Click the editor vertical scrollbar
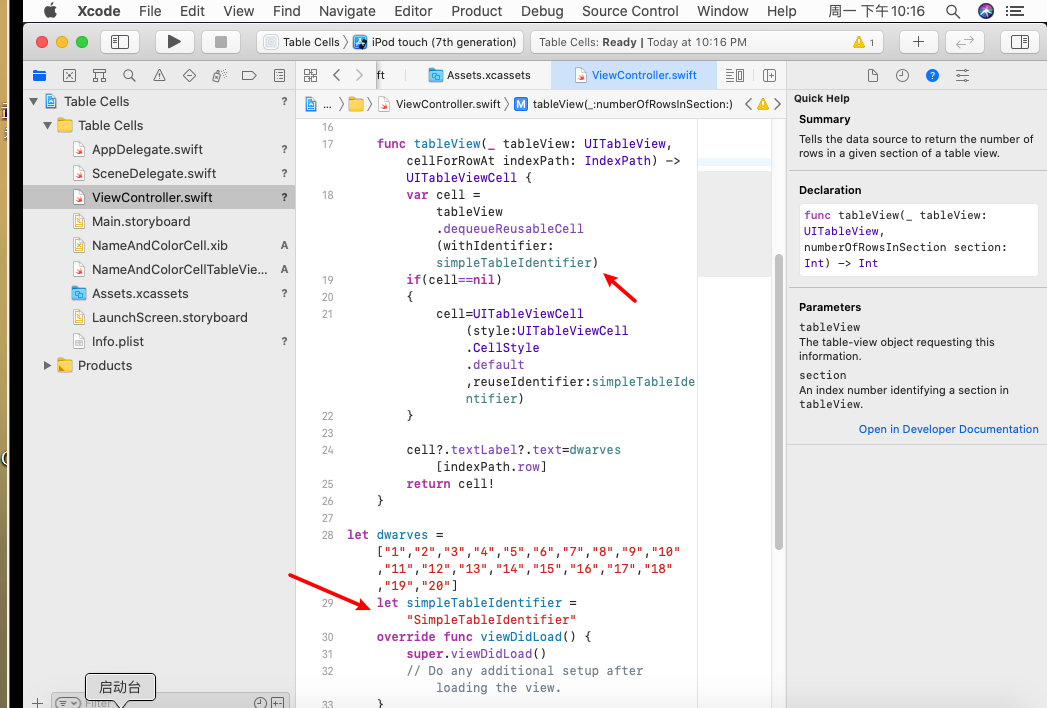 778,402
